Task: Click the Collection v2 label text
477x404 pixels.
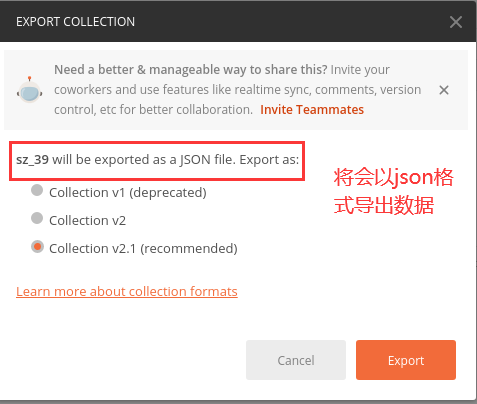Action: 87,220
